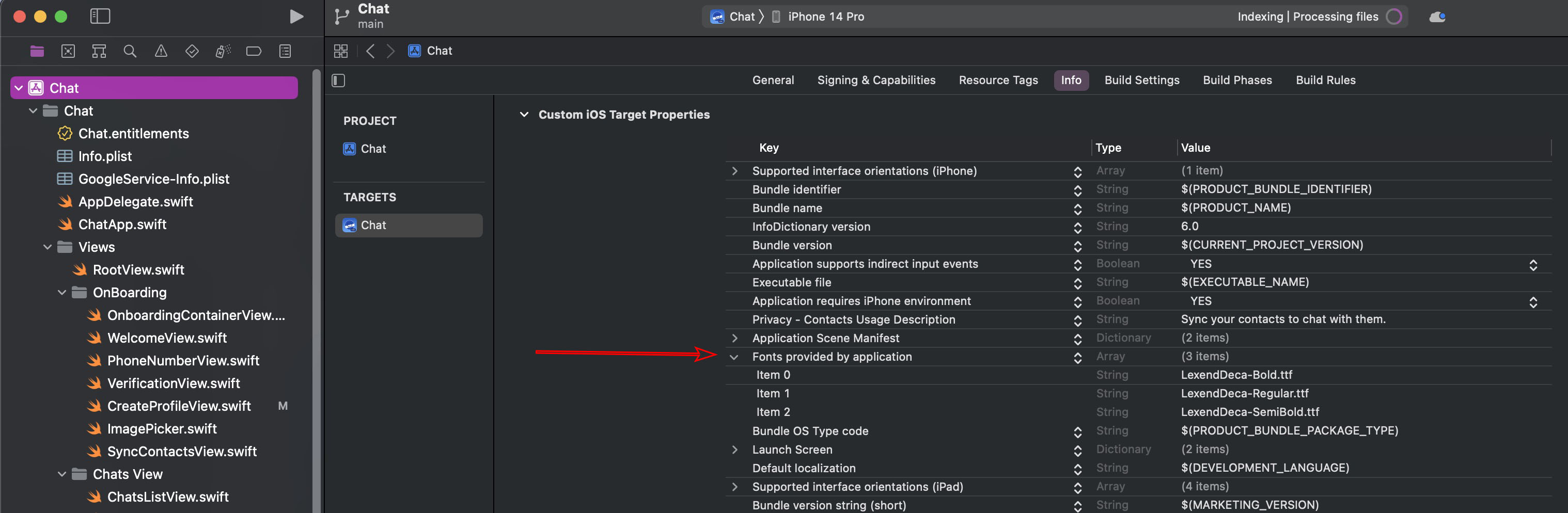Screen dimensions: 1568x513
Task: Change YES value for requires iPhone environment
Action: pos(1533,301)
